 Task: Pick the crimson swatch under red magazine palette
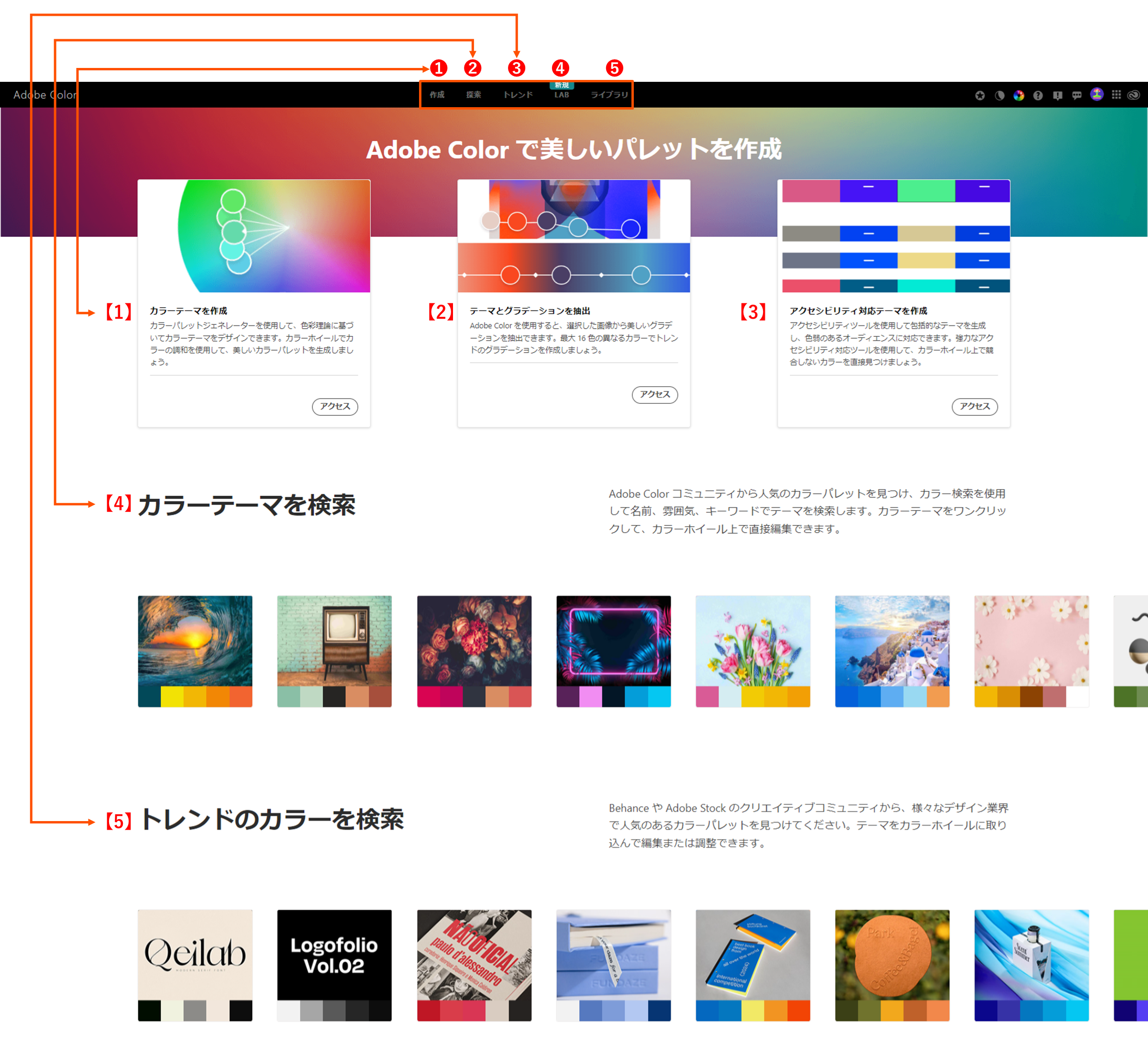[x=429, y=1011]
